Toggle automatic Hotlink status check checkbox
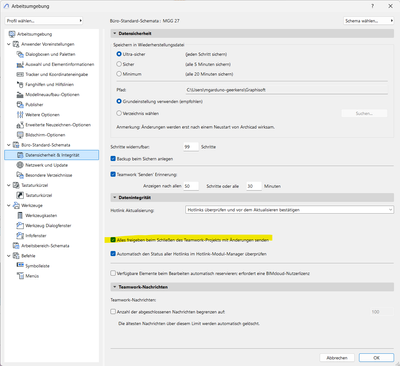The image size is (400, 366). click(x=113, y=254)
